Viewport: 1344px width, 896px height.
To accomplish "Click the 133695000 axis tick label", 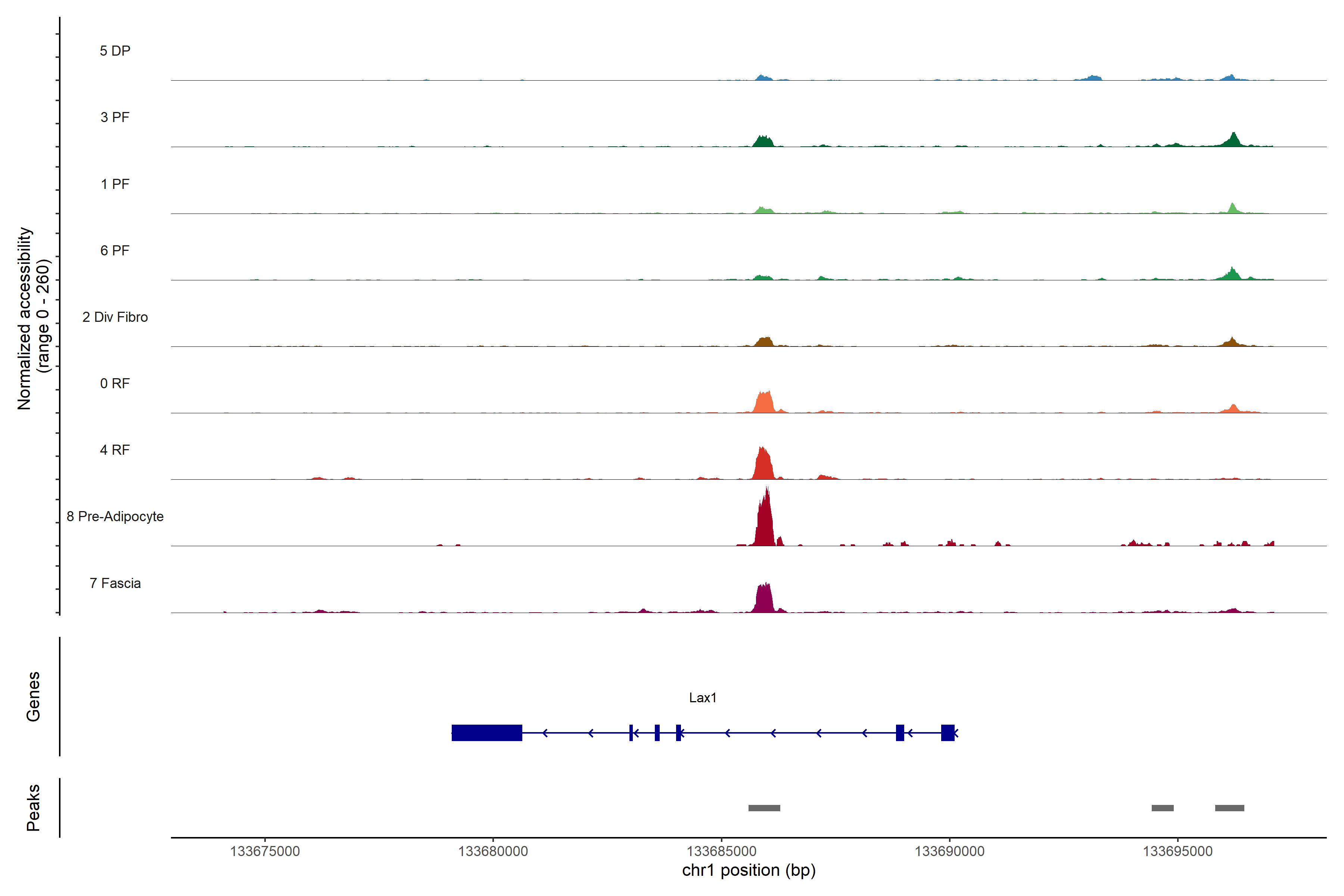I will click(x=1177, y=852).
